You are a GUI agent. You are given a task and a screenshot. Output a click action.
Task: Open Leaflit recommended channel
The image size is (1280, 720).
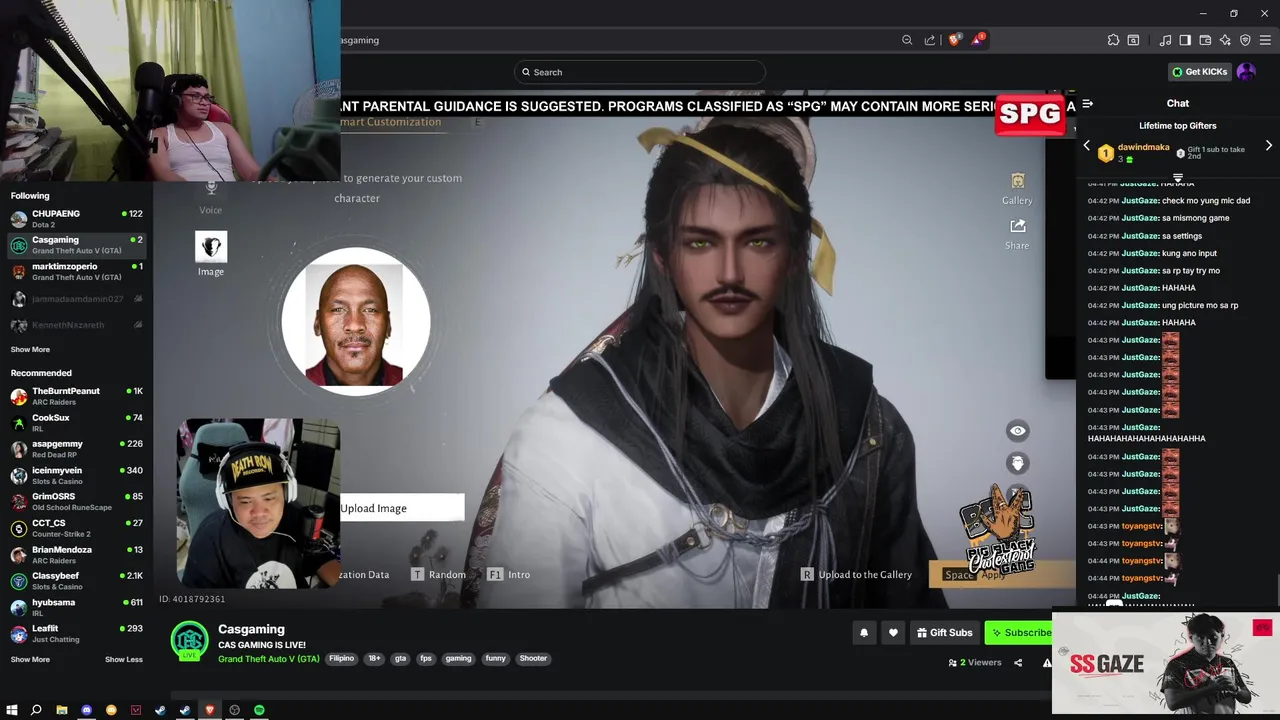coord(77,634)
